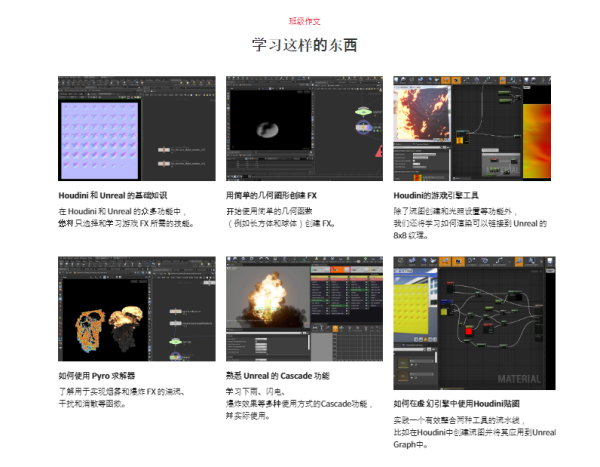The image size is (600, 467).
Task: Open the Pyro solver explosion thumbnail
Action: pos(137,309)
